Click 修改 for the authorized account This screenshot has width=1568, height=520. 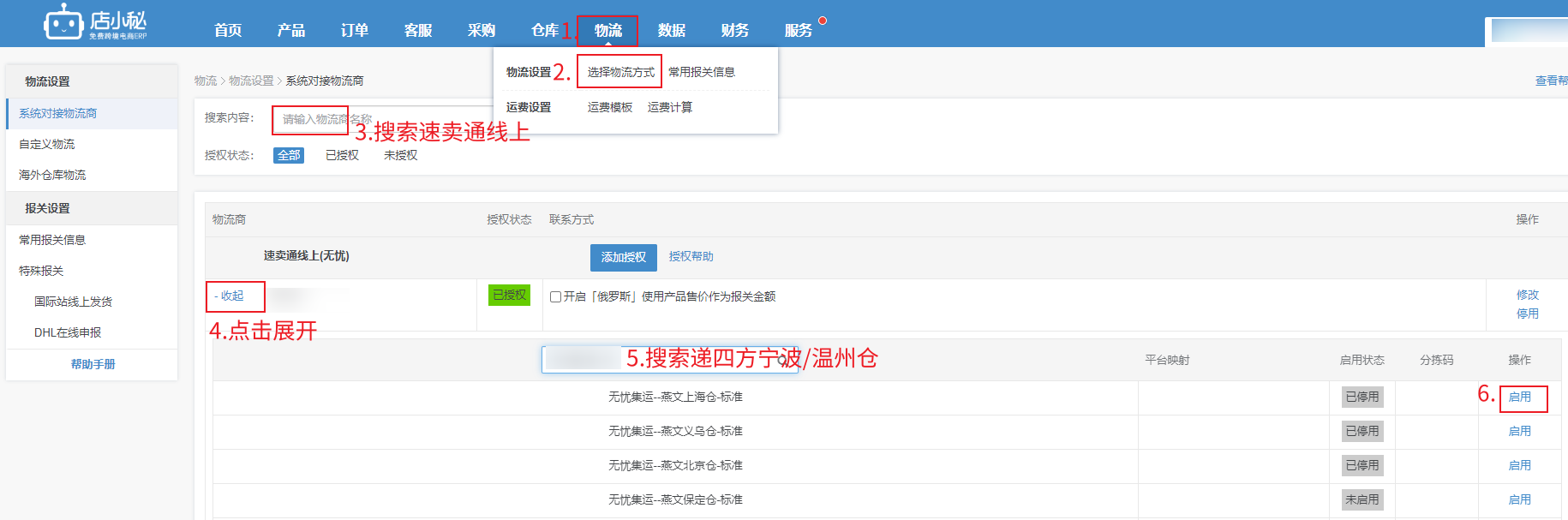coord(1527,295)
